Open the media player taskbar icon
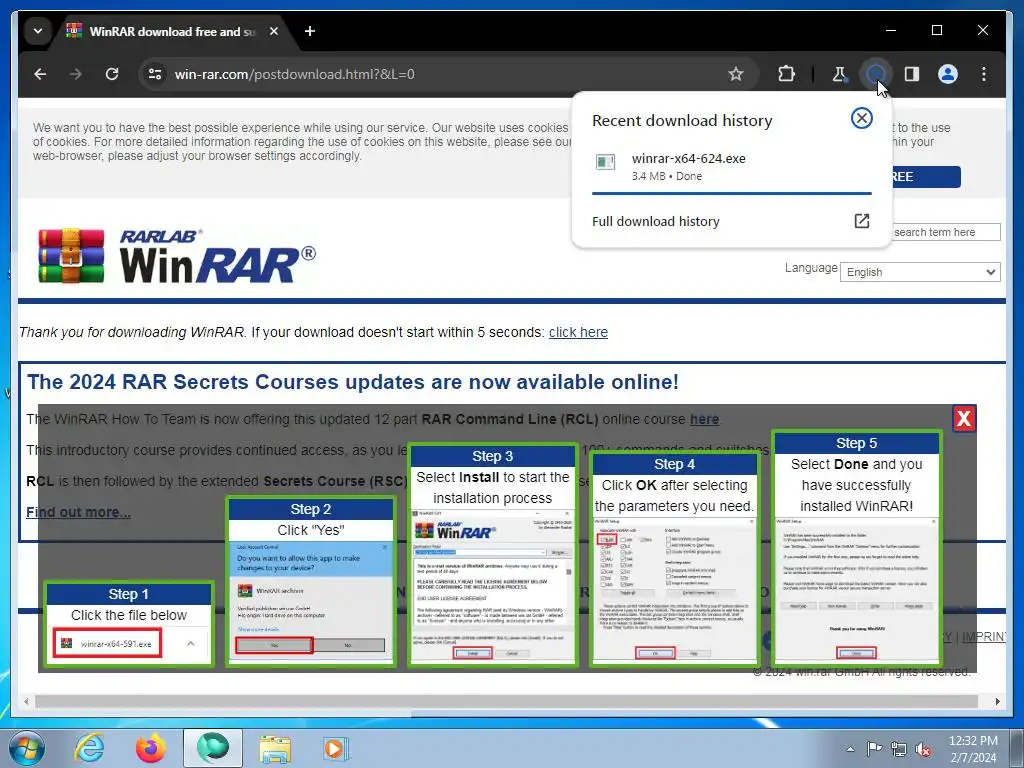Image resolution: width=1024 pixels, height=768 pixels. click(336, 748)
